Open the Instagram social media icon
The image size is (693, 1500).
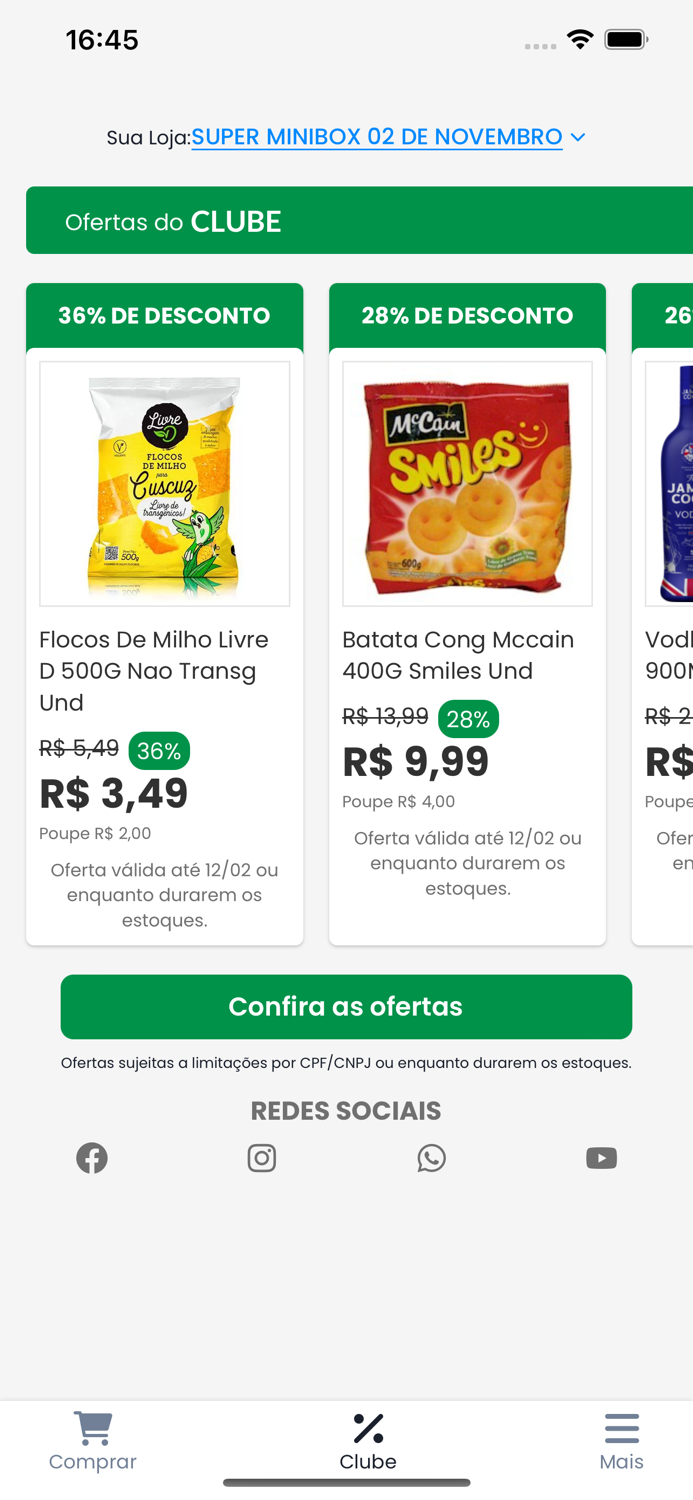coord(261,1157)
